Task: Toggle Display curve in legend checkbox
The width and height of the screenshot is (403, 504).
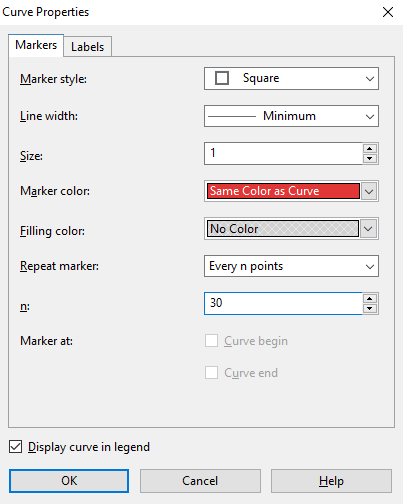Action: click(x=16, y=447)
